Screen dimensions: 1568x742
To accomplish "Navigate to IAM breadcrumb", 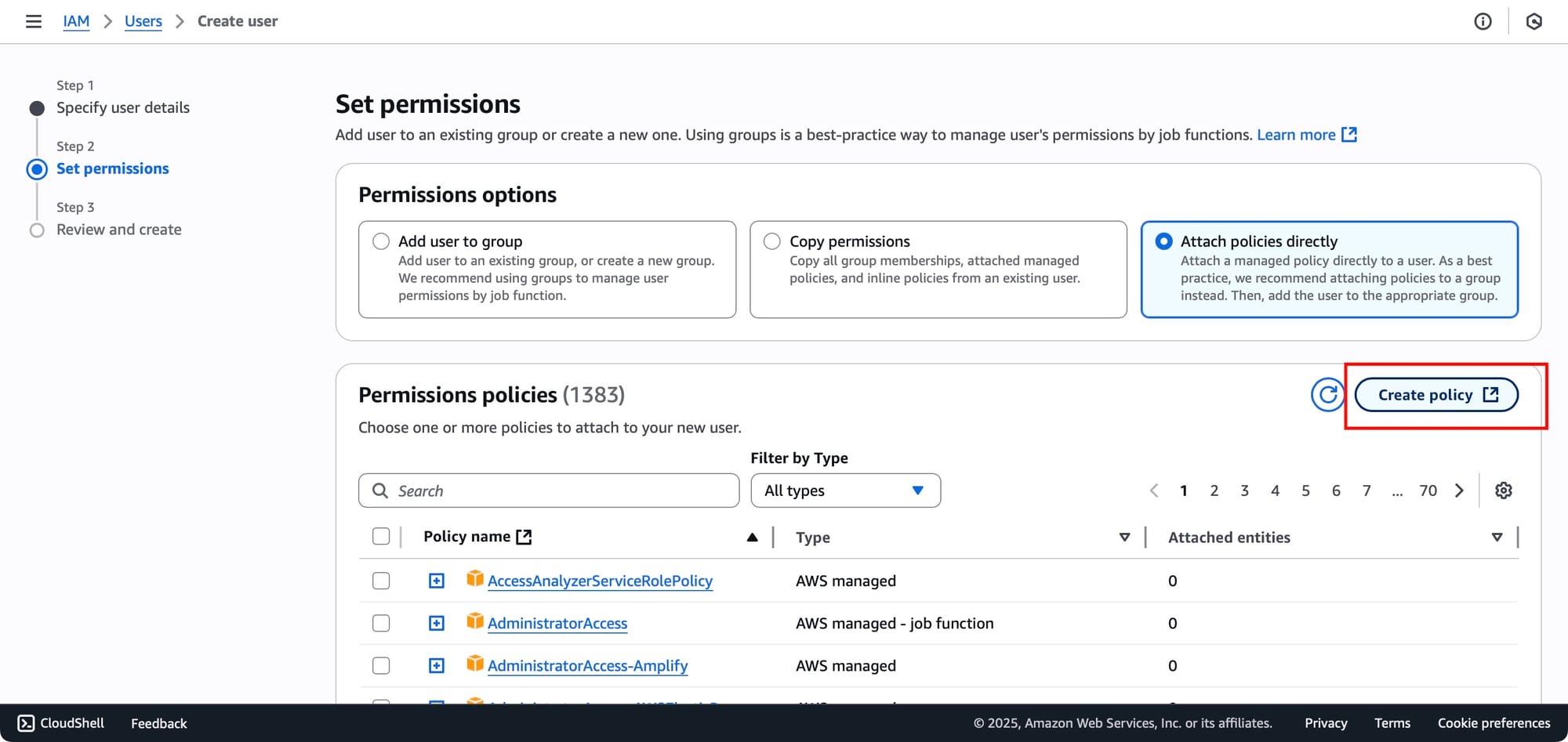I will pos(76,21).
